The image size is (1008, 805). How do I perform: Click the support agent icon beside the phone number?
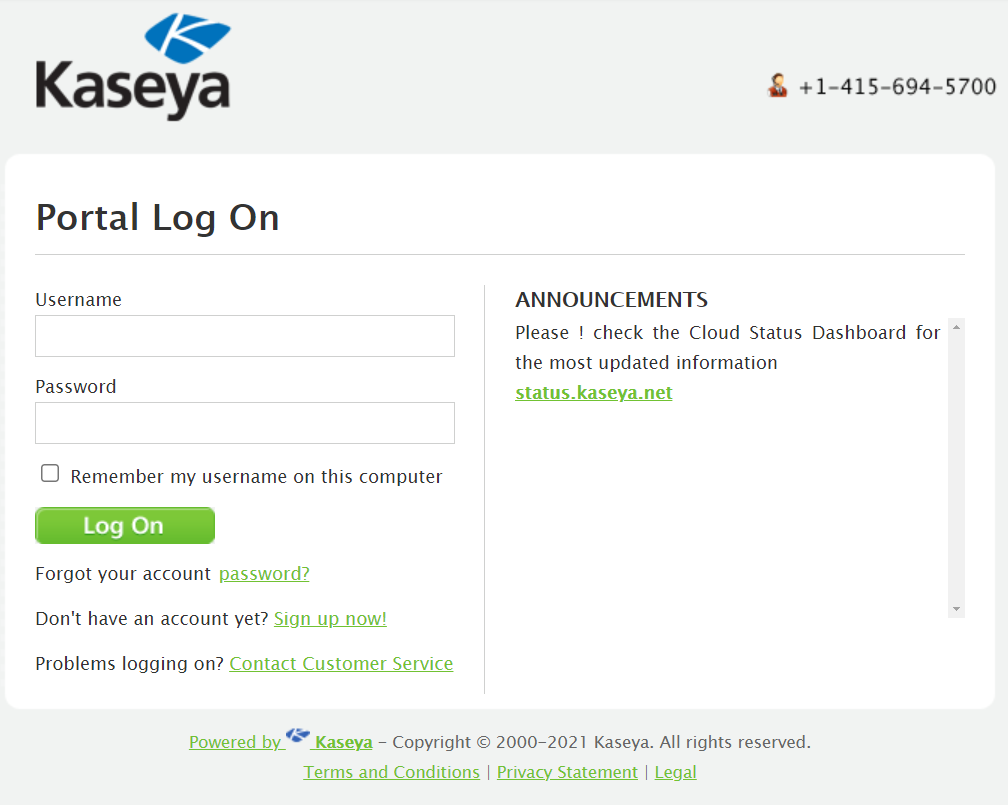(778, 86)
